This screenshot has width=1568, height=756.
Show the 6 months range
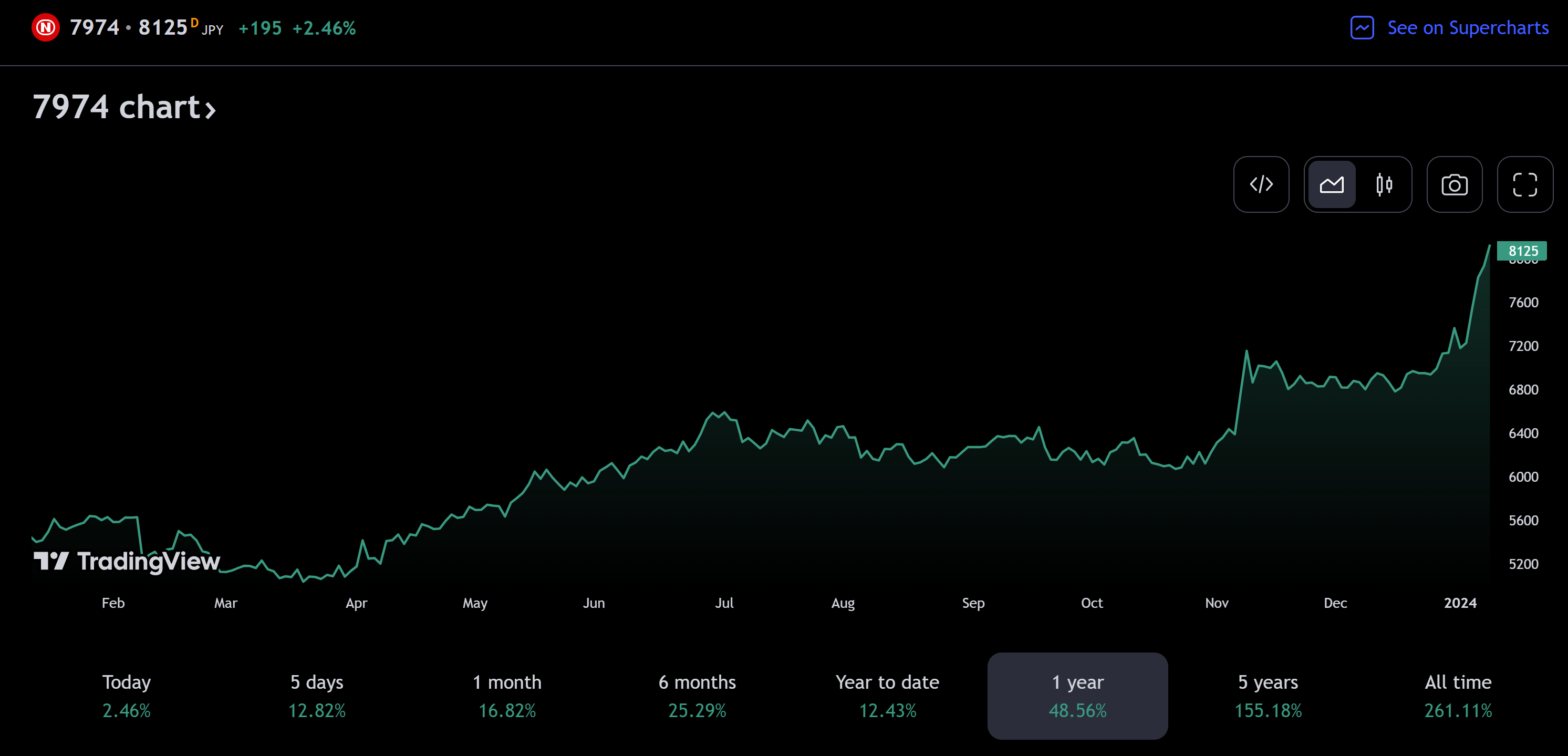click(x=697, y=695)
